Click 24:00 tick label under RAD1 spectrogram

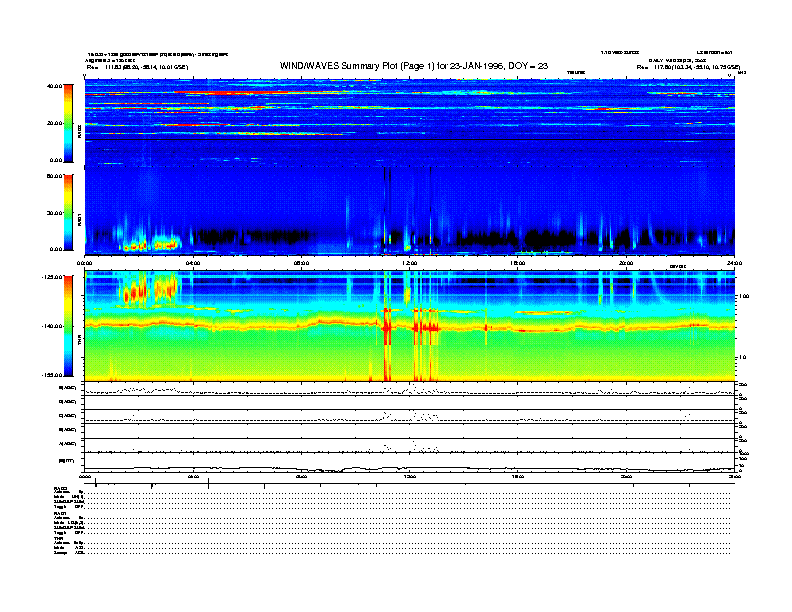tap(734, 263)
